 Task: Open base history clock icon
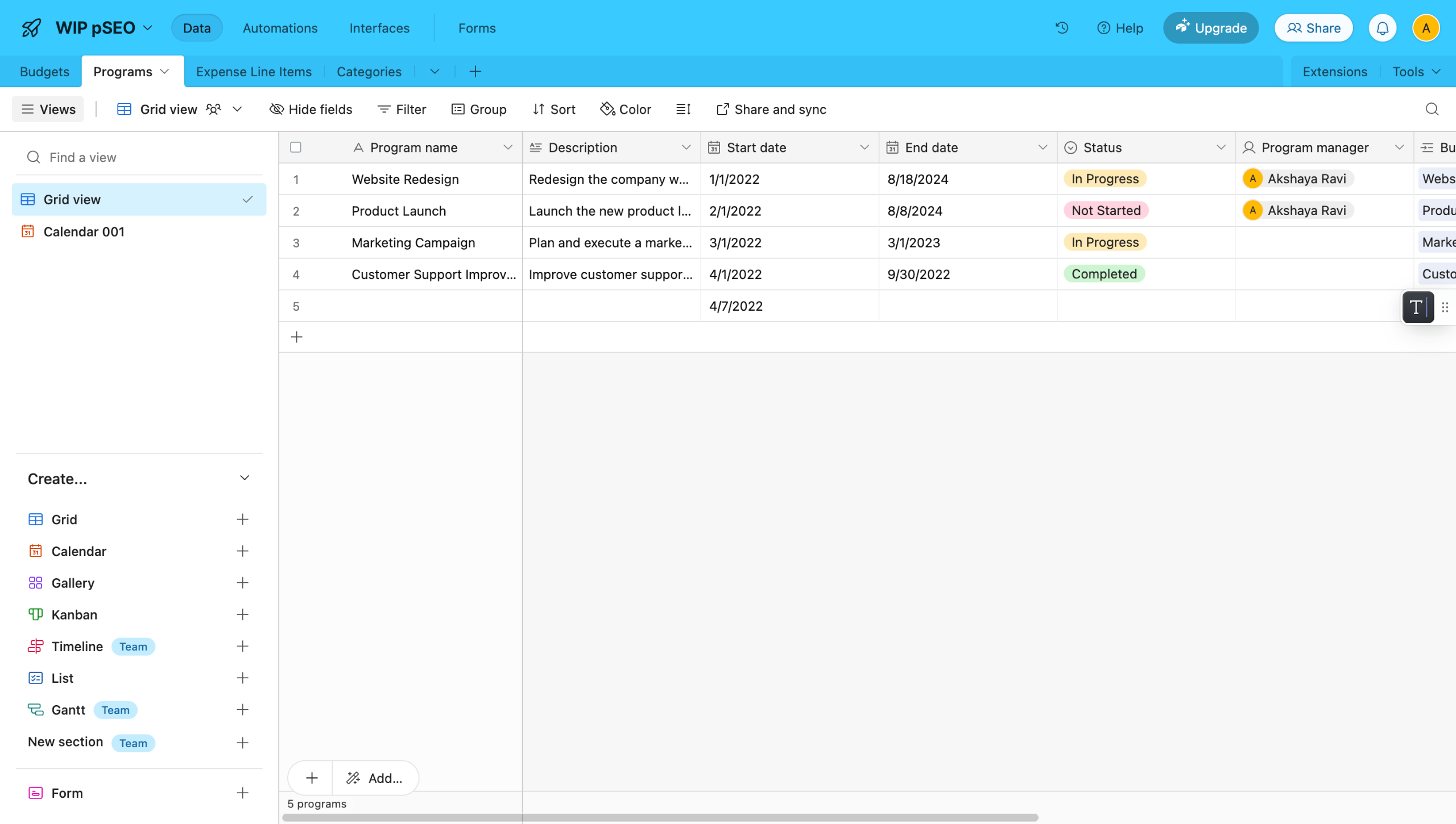point(1061,28)
